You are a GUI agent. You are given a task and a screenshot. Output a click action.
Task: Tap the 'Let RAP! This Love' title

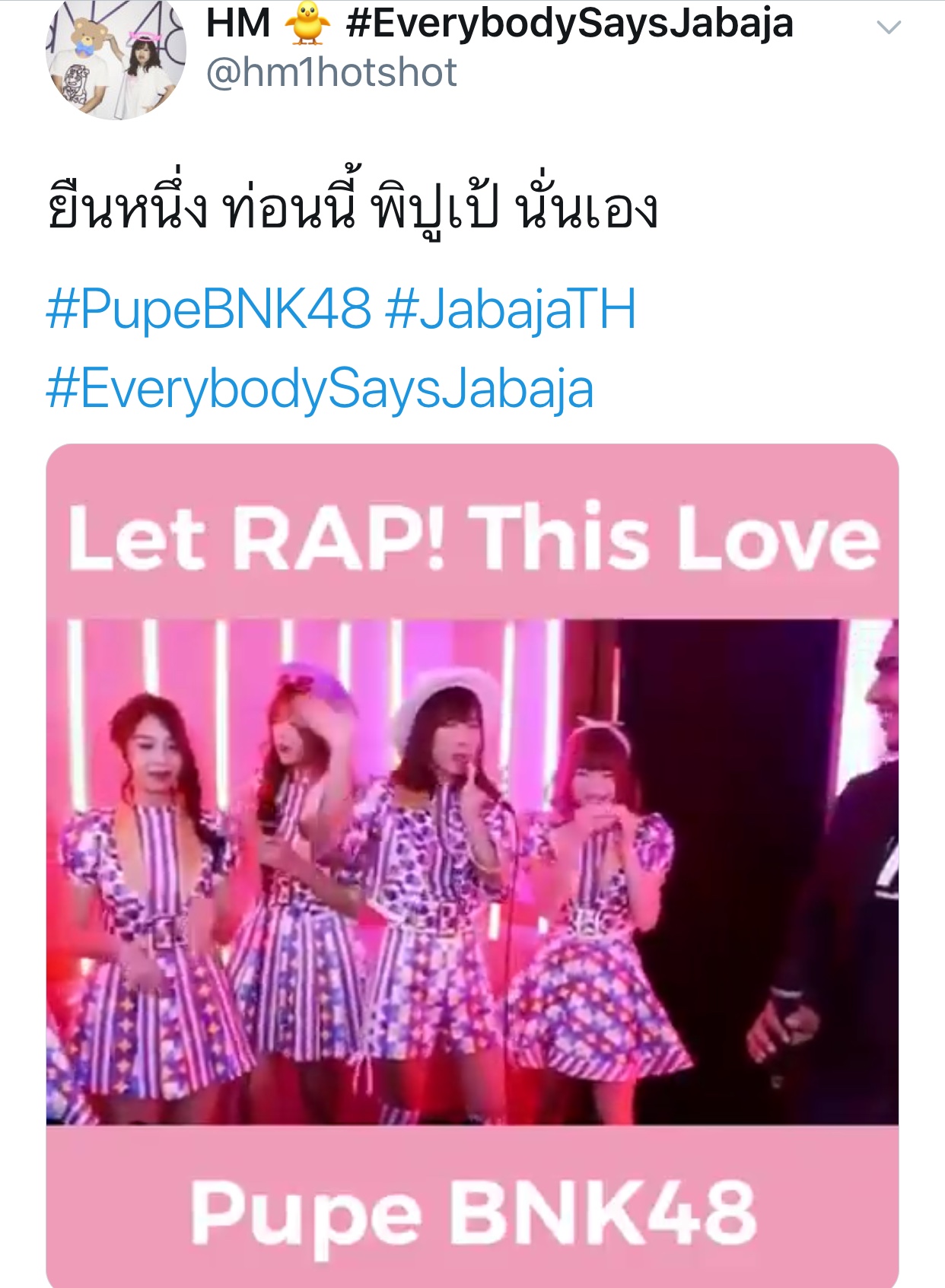point(473,538)
